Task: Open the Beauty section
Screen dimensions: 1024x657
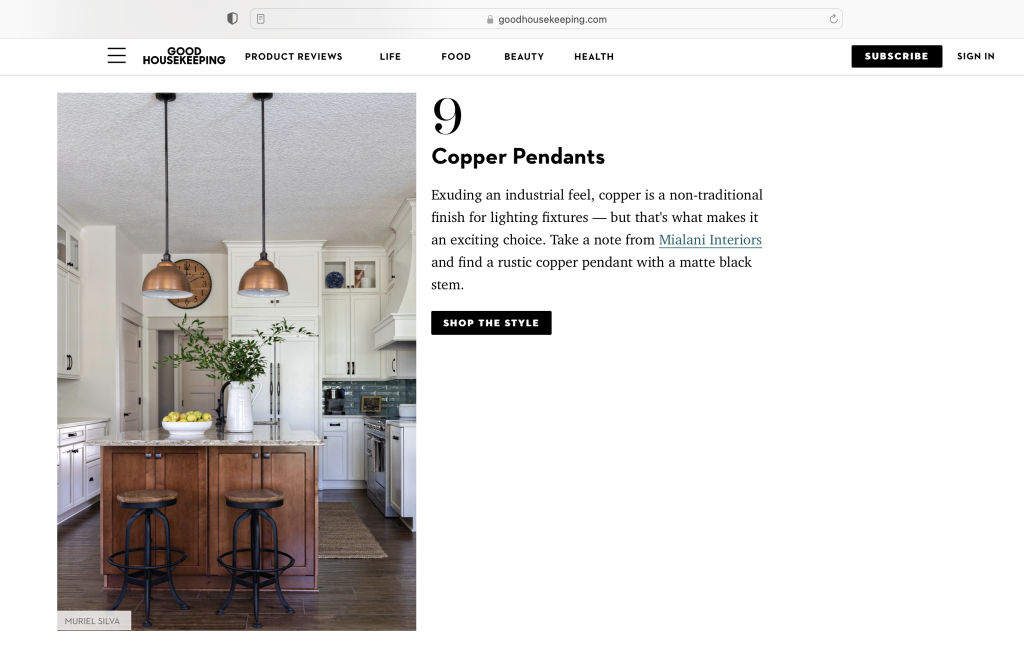Action: [524, 57]
